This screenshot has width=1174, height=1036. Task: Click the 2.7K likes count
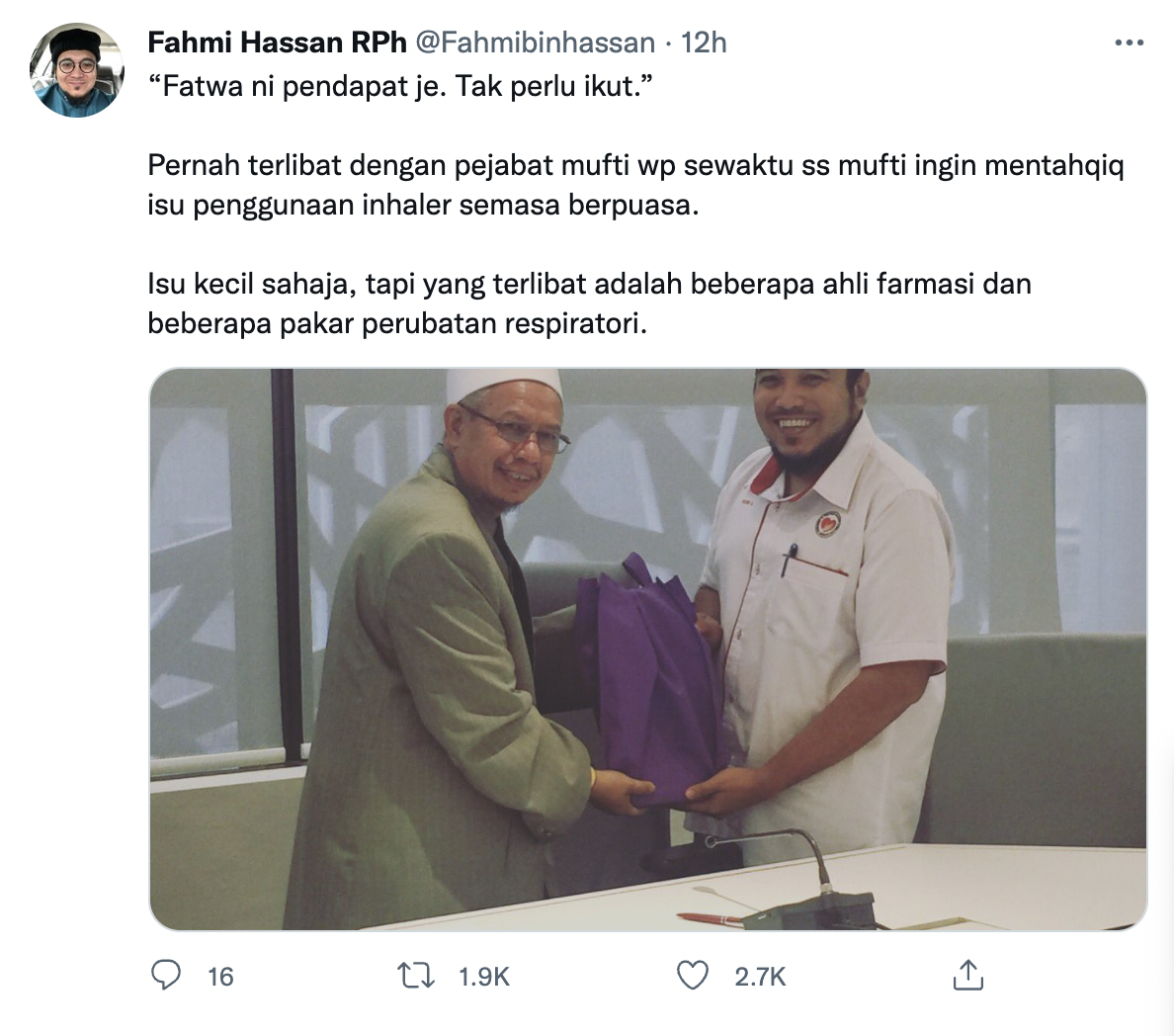pyautogui.click(x=760, y=976)
